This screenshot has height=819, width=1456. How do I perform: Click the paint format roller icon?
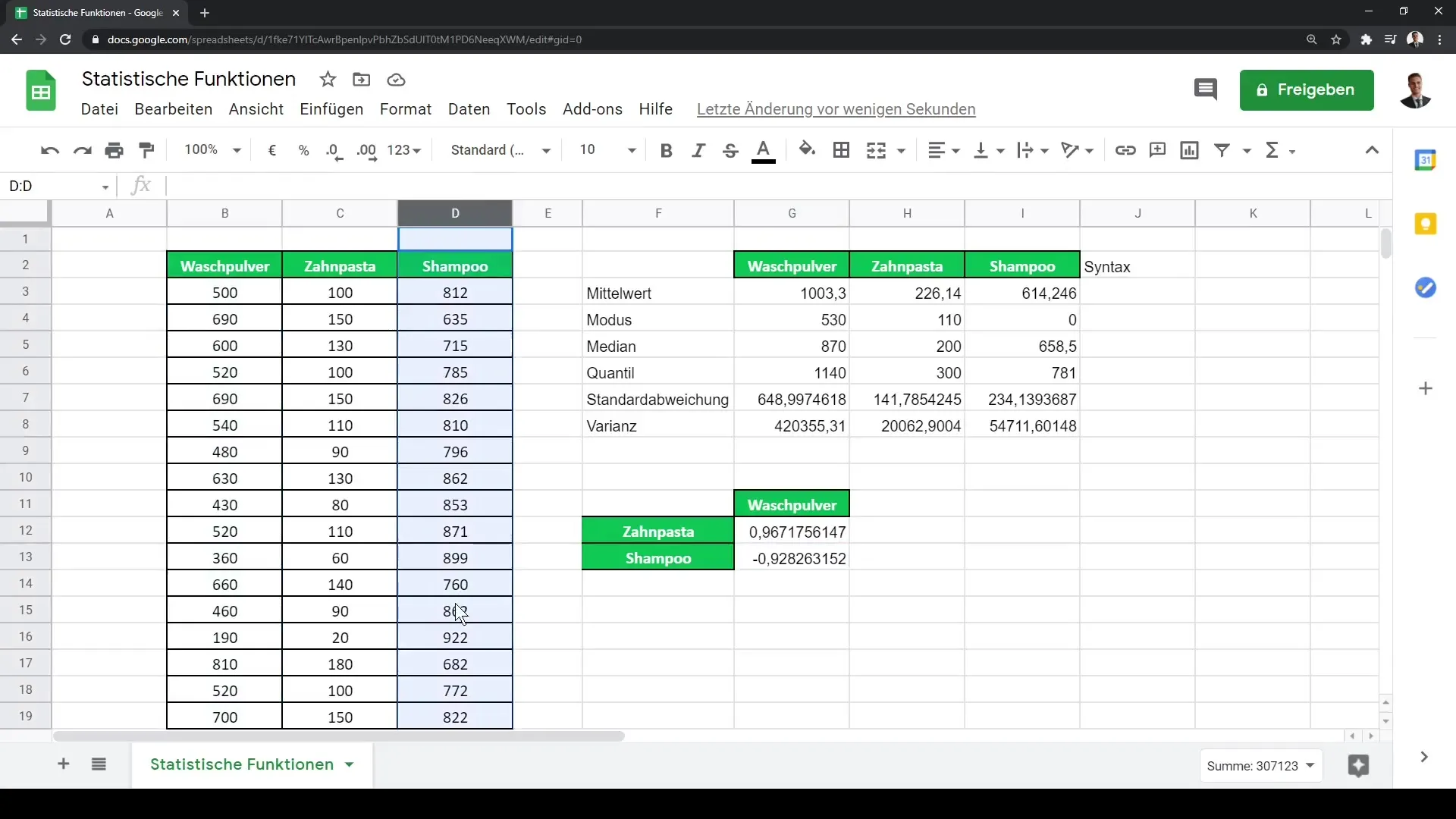147,150
